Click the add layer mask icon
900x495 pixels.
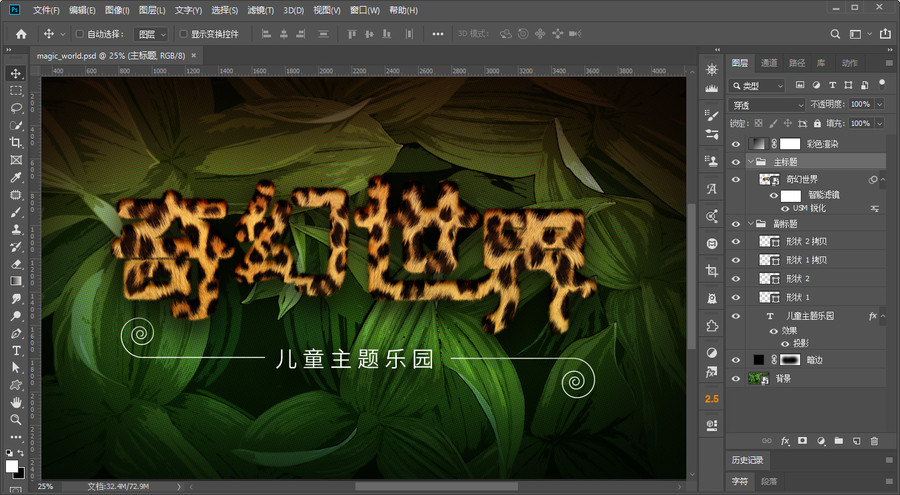point(802,441)
